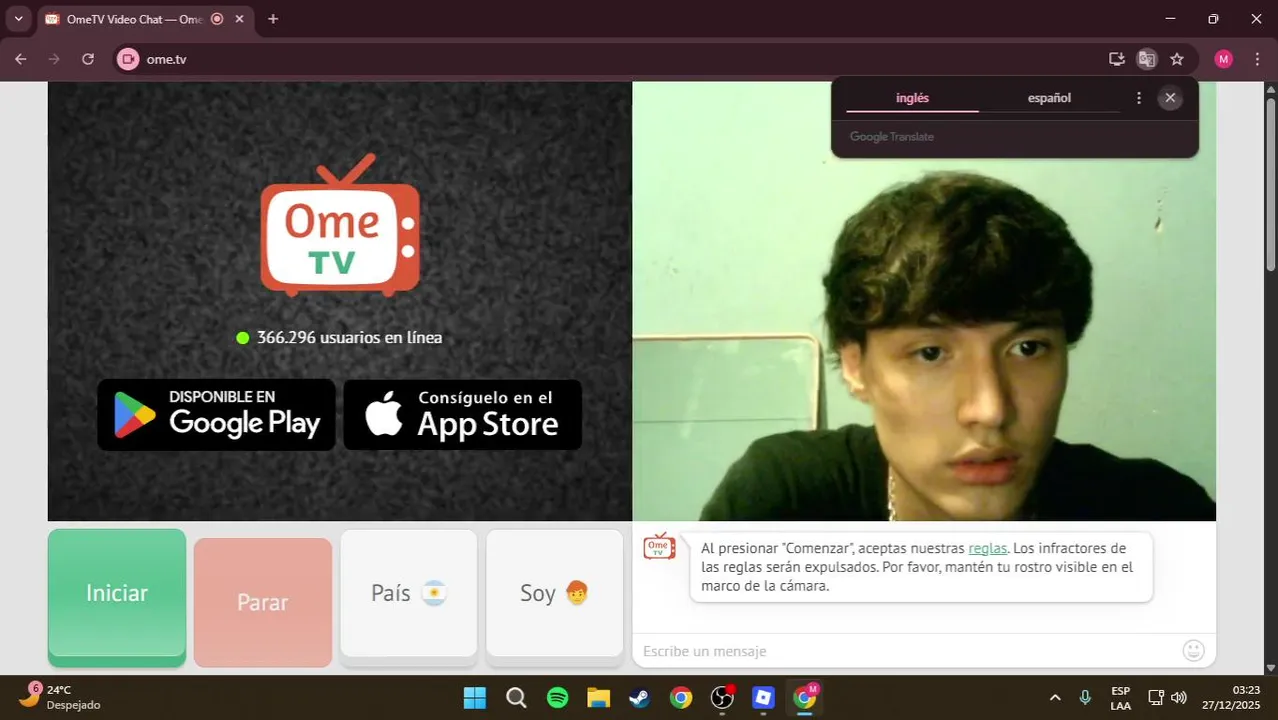Open the Chrome profile M avatar
This screenshot has width=1278, height=720.
(x=1224, y=59)
